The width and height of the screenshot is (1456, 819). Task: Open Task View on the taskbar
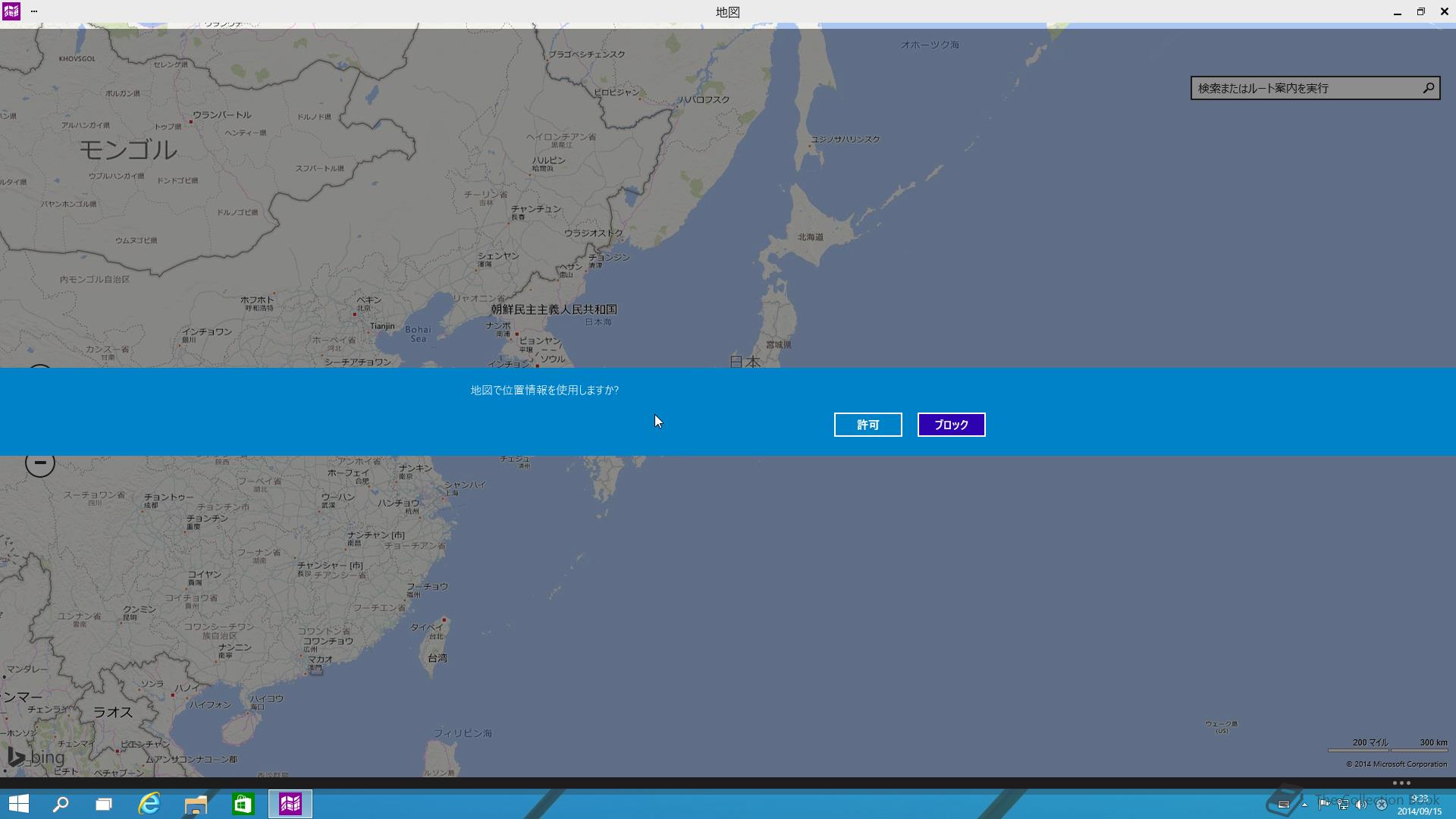pos(103,804)
